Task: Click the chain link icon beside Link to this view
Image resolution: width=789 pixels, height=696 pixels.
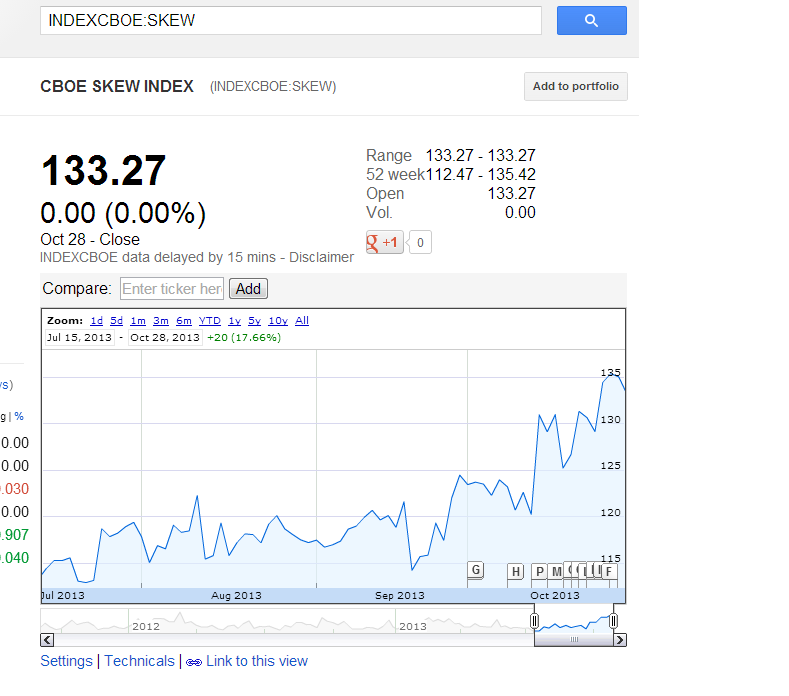Action: pos(193,662)
